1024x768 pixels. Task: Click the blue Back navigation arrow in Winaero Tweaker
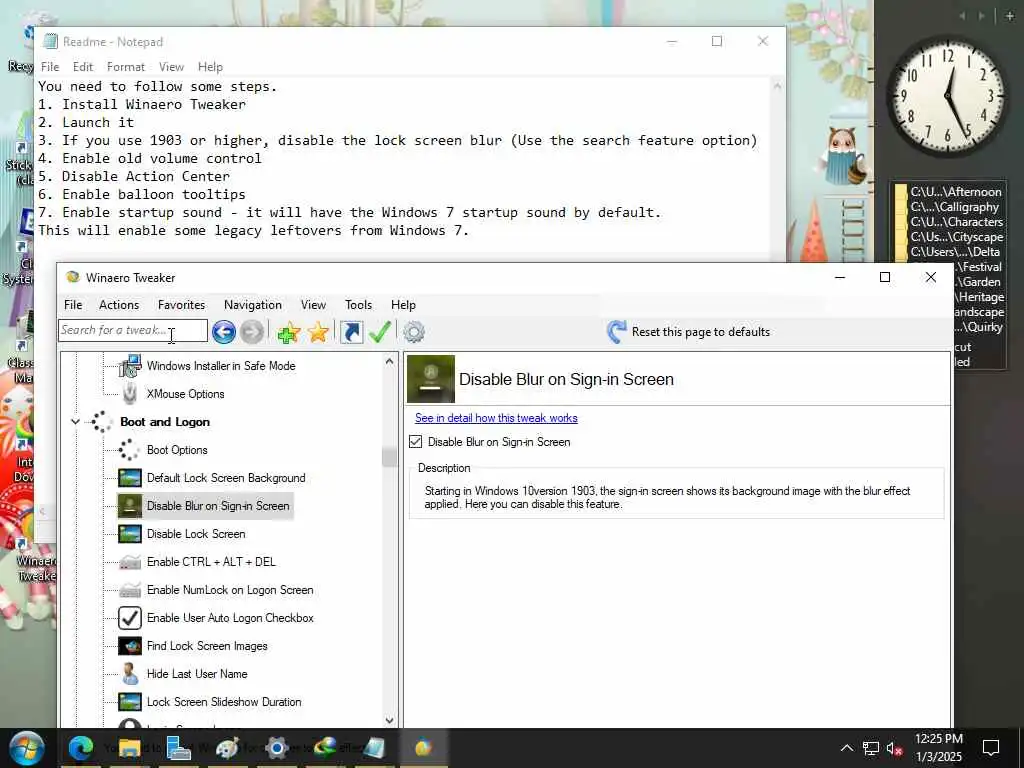(x=223, y=332)
